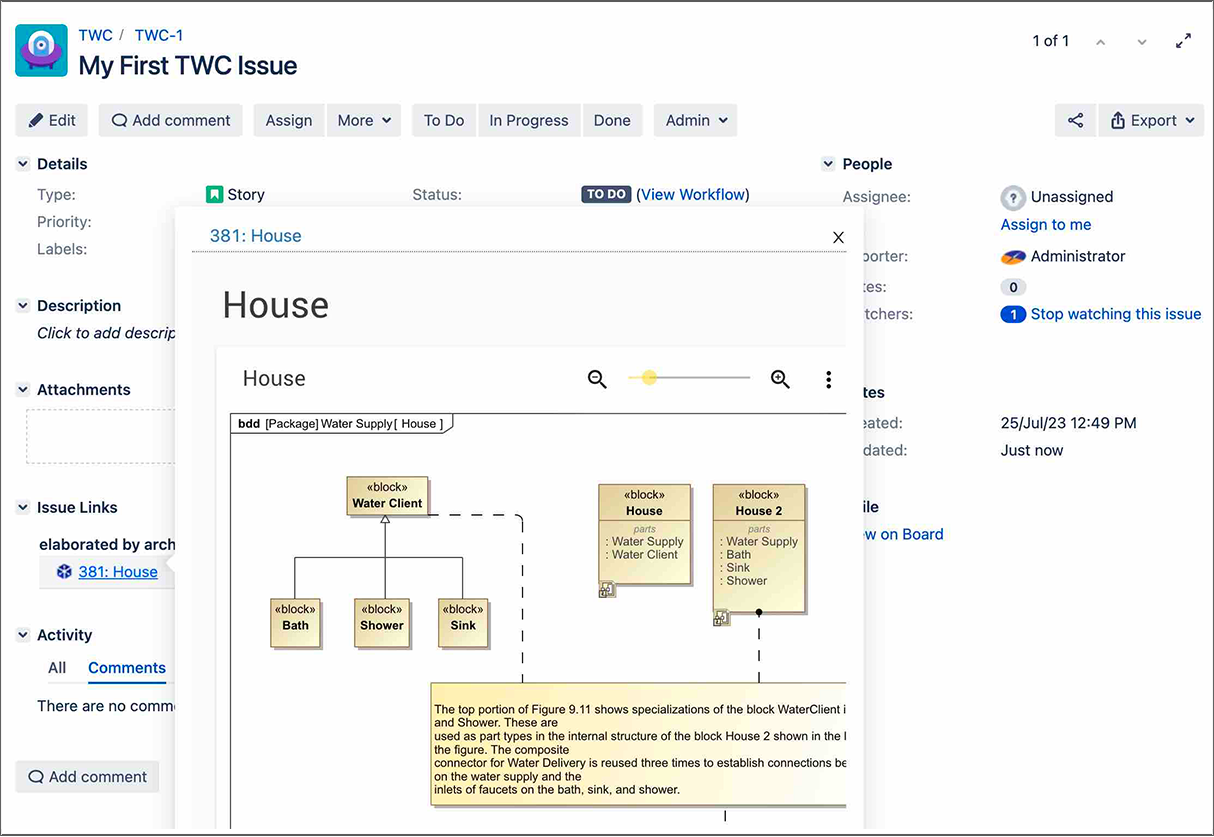Click the share icon button
Viewport: 1214px width, 837px height.
(1075, 121)
